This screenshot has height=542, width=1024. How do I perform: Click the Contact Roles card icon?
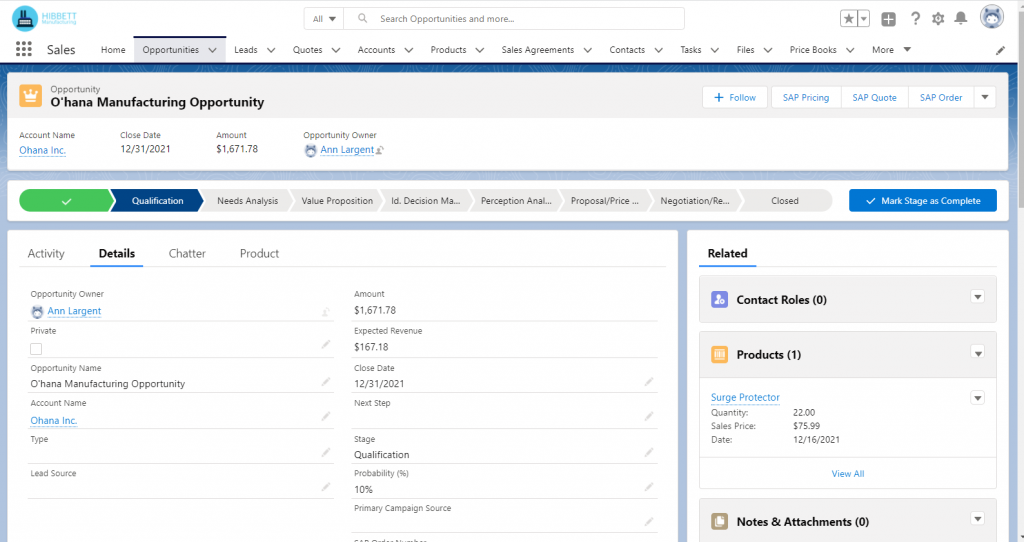[x=719, y=299]
